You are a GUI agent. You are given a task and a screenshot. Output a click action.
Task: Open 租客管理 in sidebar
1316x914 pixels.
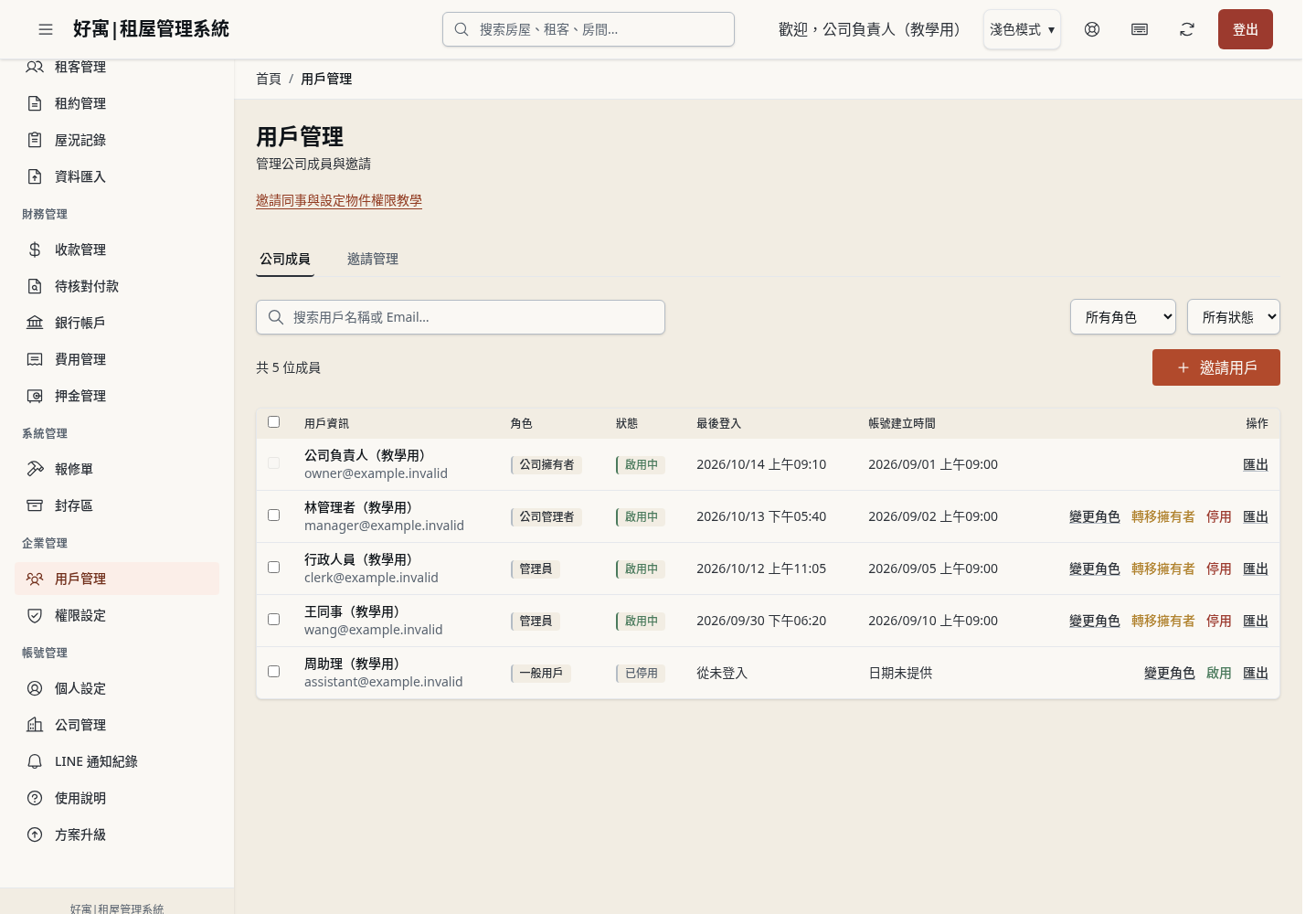pos(117,67)
